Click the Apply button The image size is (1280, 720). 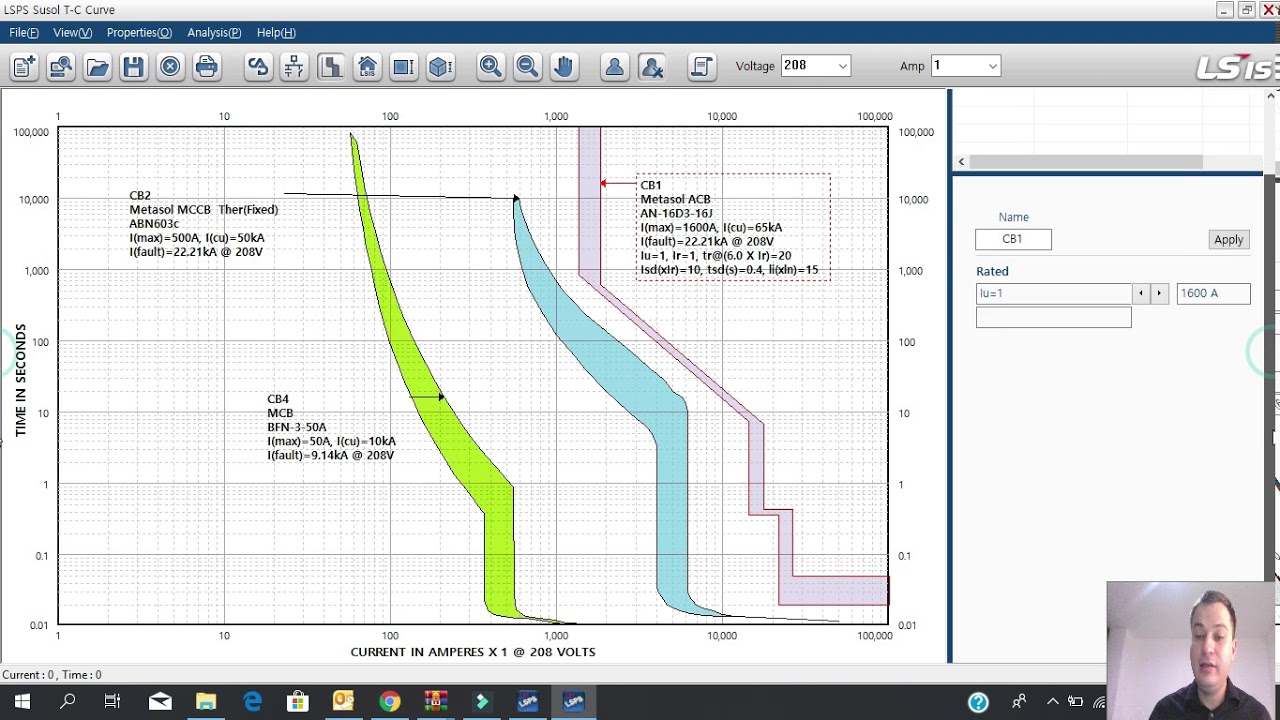point(1228,240)
